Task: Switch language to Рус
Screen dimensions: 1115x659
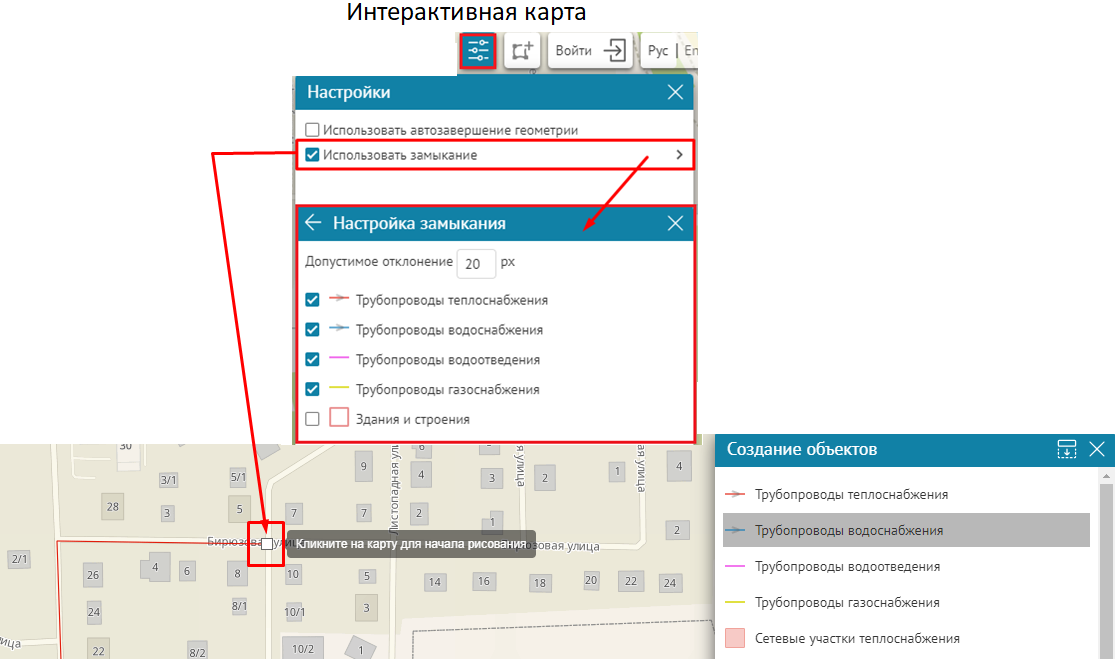Action: tap(658, 51)
